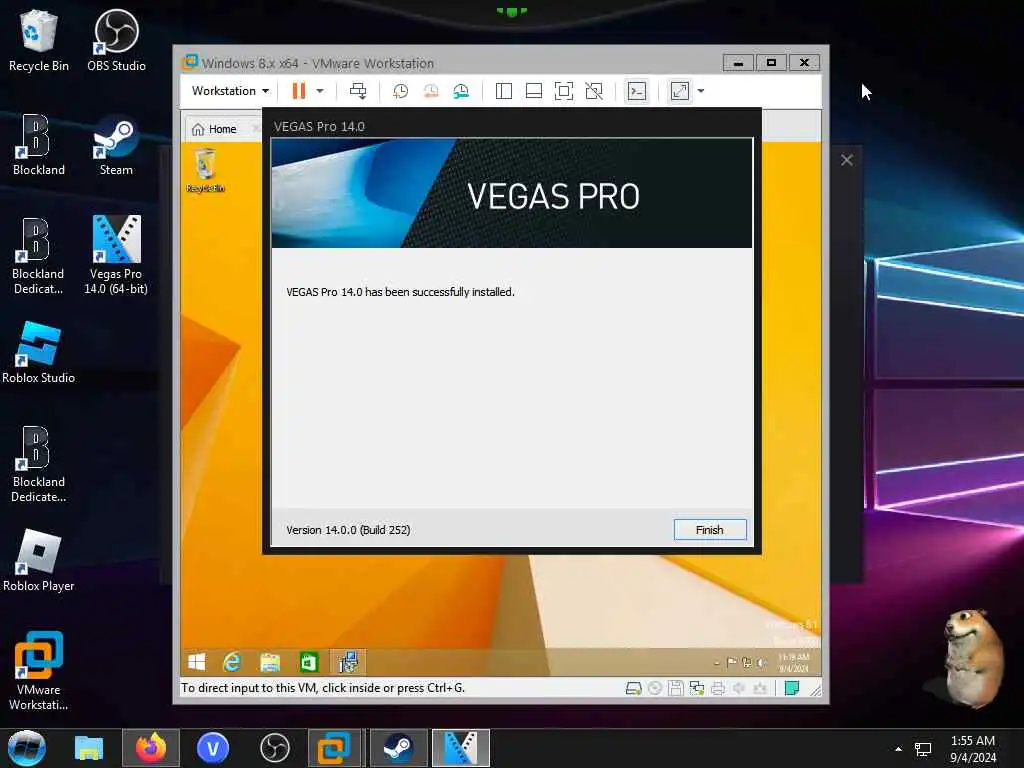The height and width of the screenshot is (768, 1024).
Task: Click the VMware network adapter status icon
Action: coord(697,688)
